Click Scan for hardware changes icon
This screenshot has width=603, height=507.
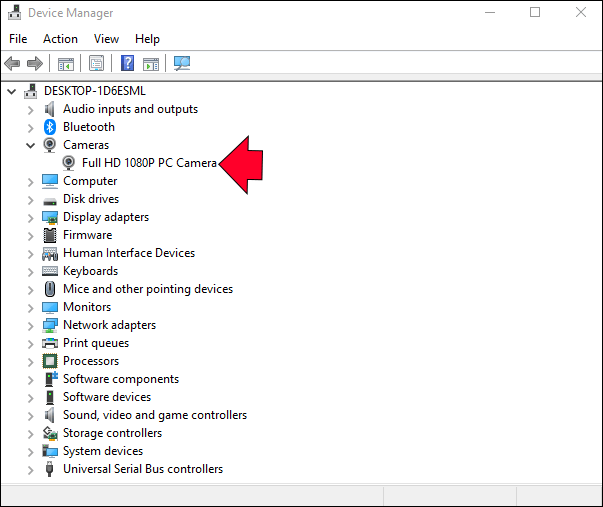(x=182, y=63)
